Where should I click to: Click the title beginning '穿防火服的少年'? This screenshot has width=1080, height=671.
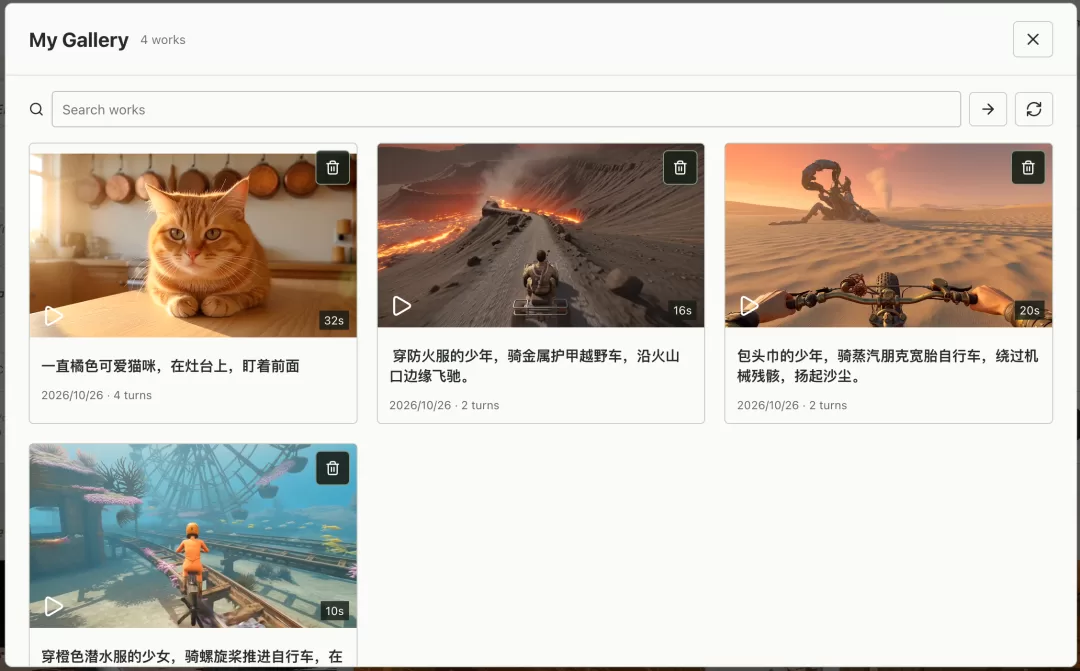coord(534,366)
